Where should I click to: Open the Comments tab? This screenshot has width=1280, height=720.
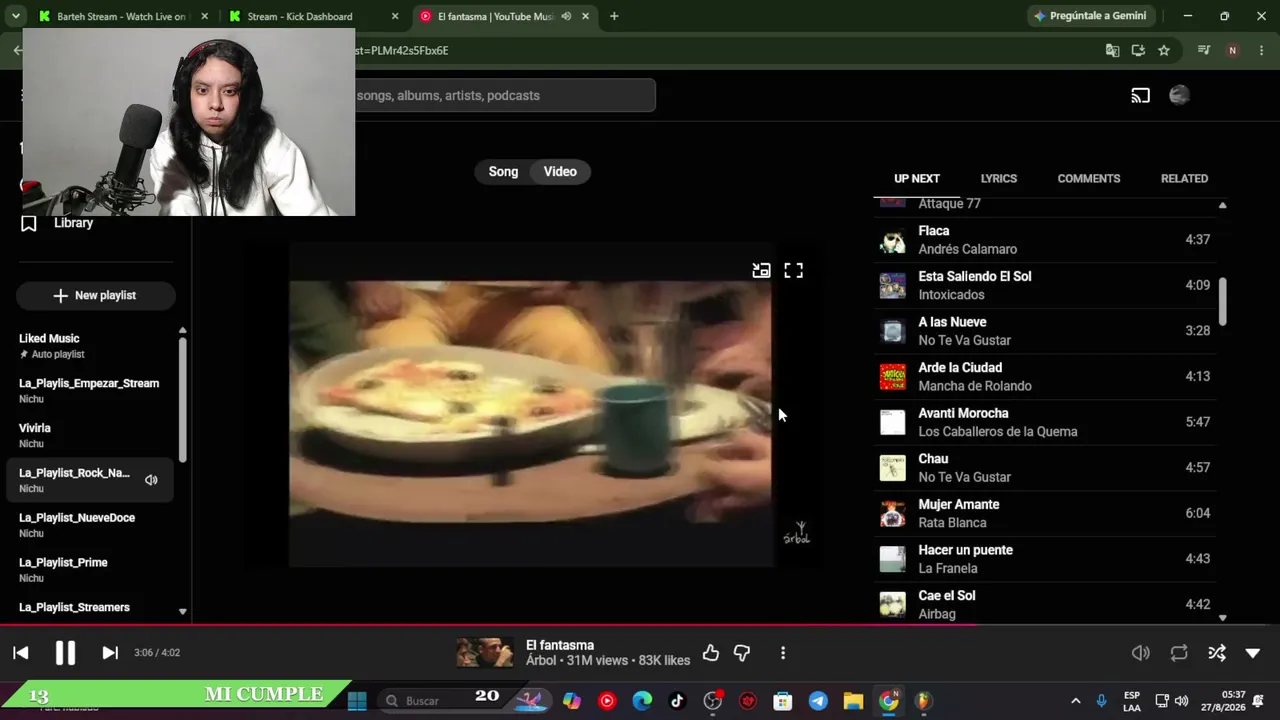point(1089,179)
